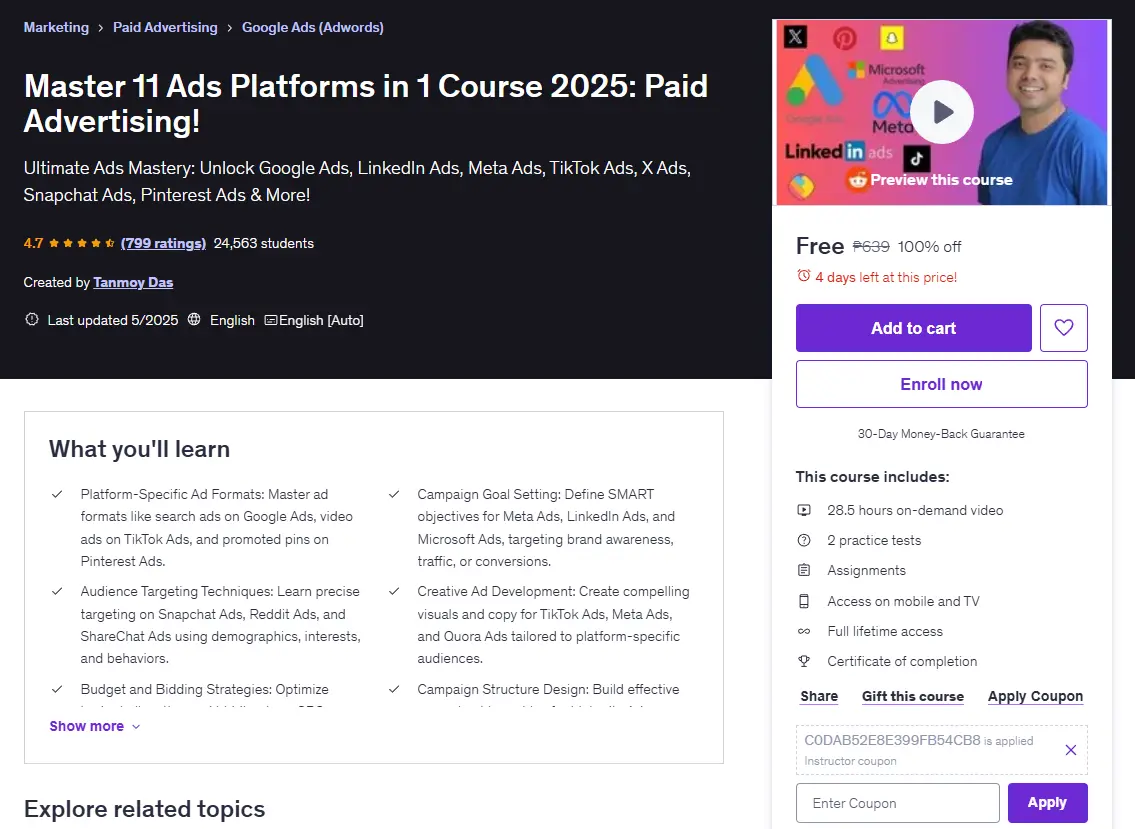Play the course preview video
The image size is (1135, 829).
coord(941,112)
